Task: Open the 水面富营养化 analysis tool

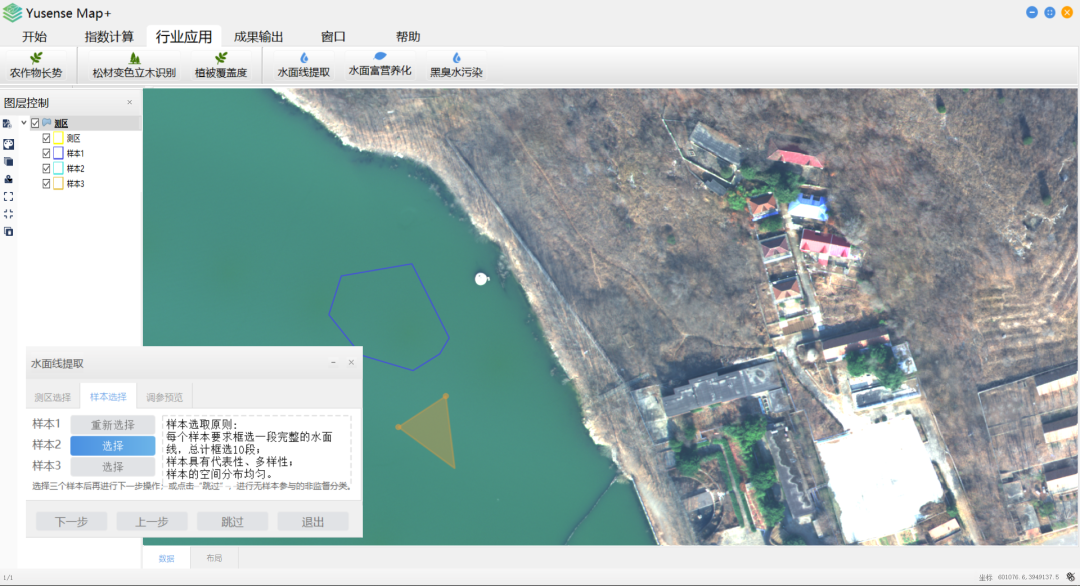Action: (x=379, y=65)
